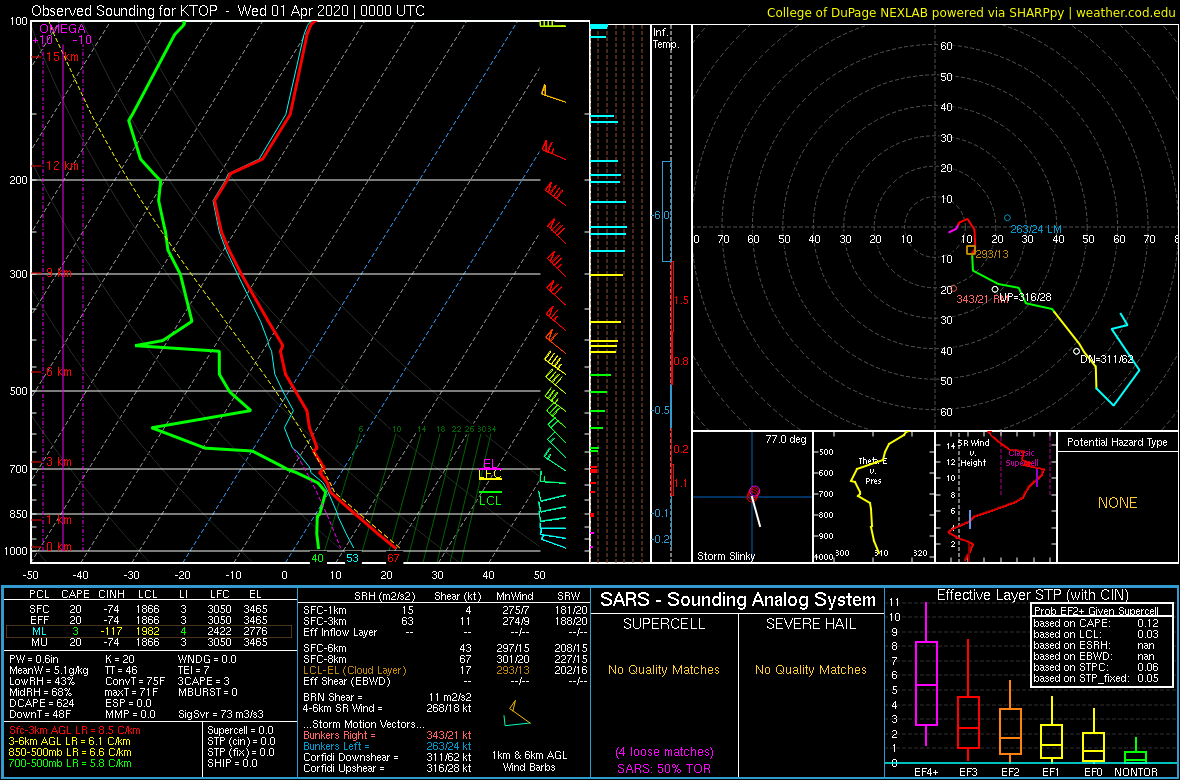The image size is (1180, 780).
Task: Click the 'SARS - Sounding Analog System' heading
Action: (738, 600)
